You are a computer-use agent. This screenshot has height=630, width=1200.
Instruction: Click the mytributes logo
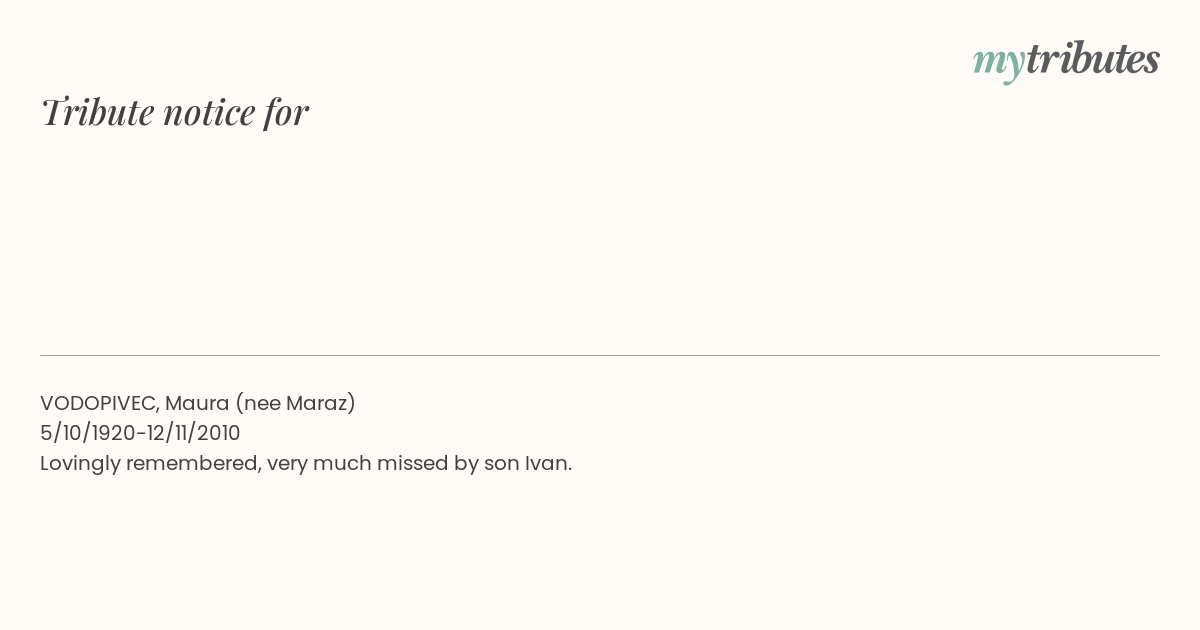click(1066, 60)
